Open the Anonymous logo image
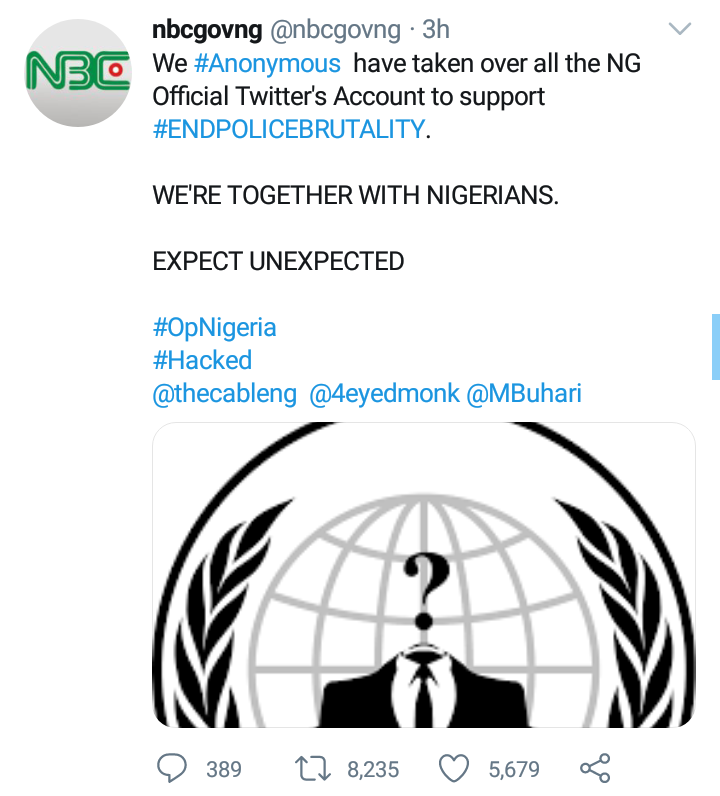 coord(423,575)
